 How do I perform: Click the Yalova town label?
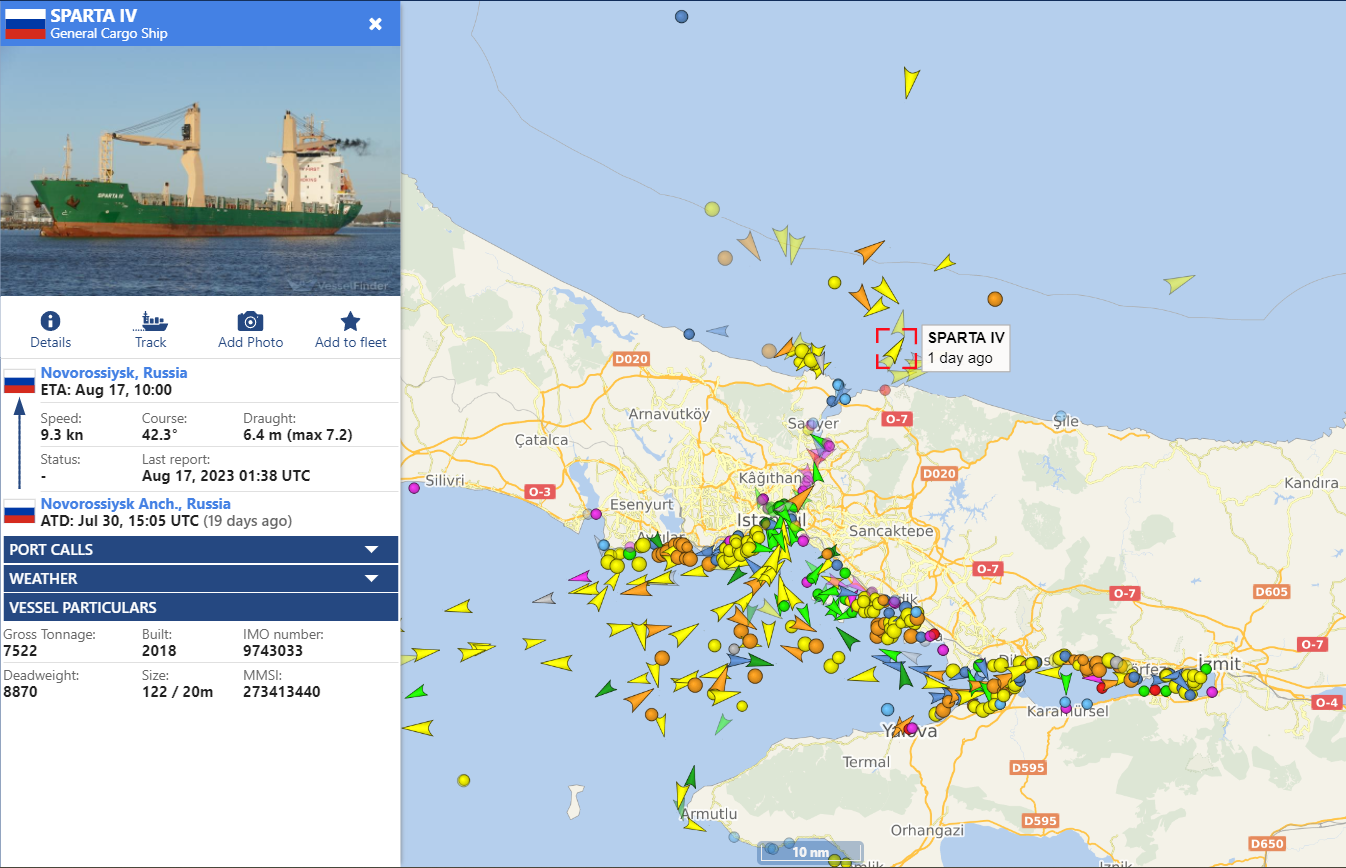coord(910,731)
